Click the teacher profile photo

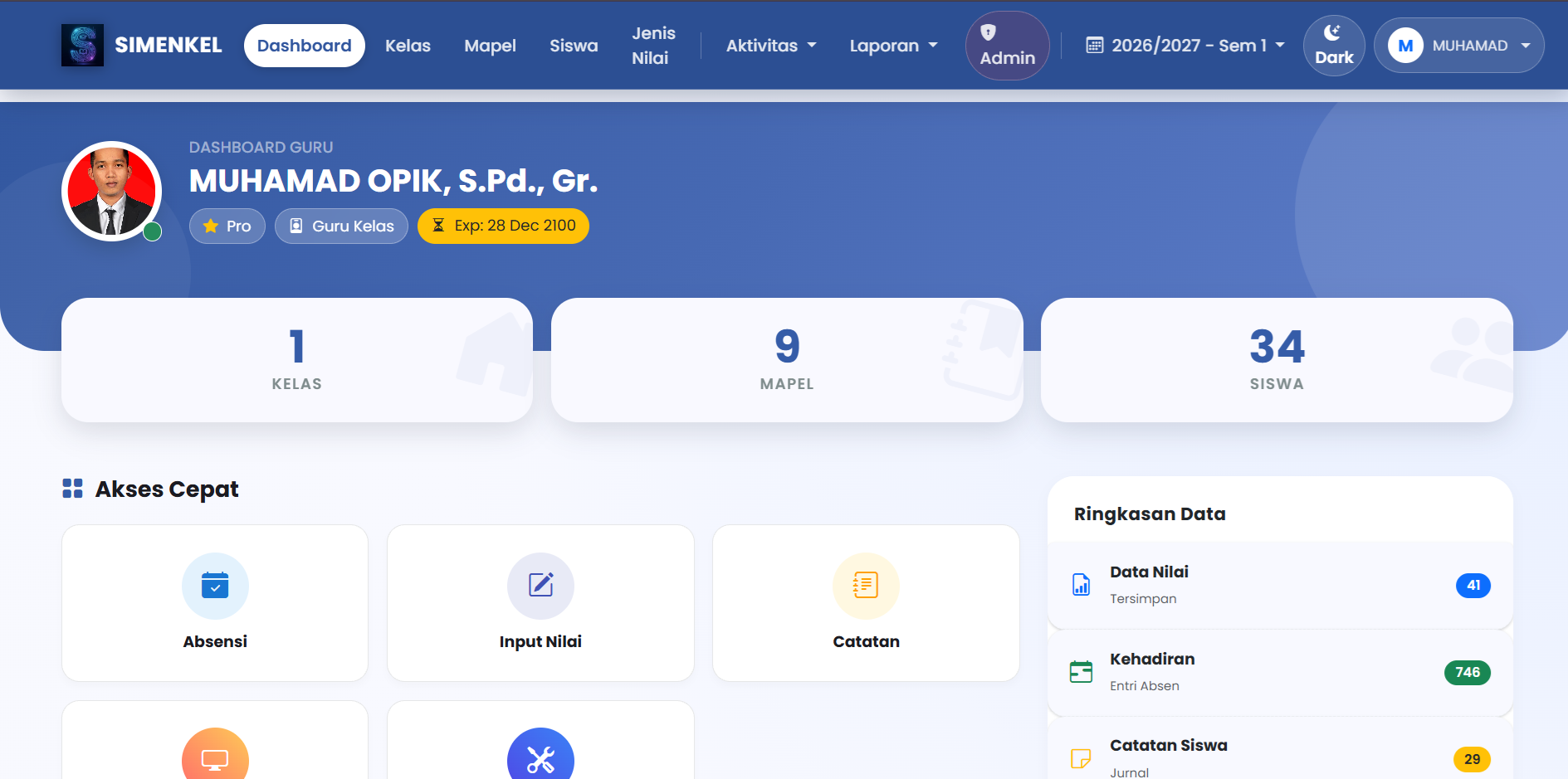coord(111,191)
